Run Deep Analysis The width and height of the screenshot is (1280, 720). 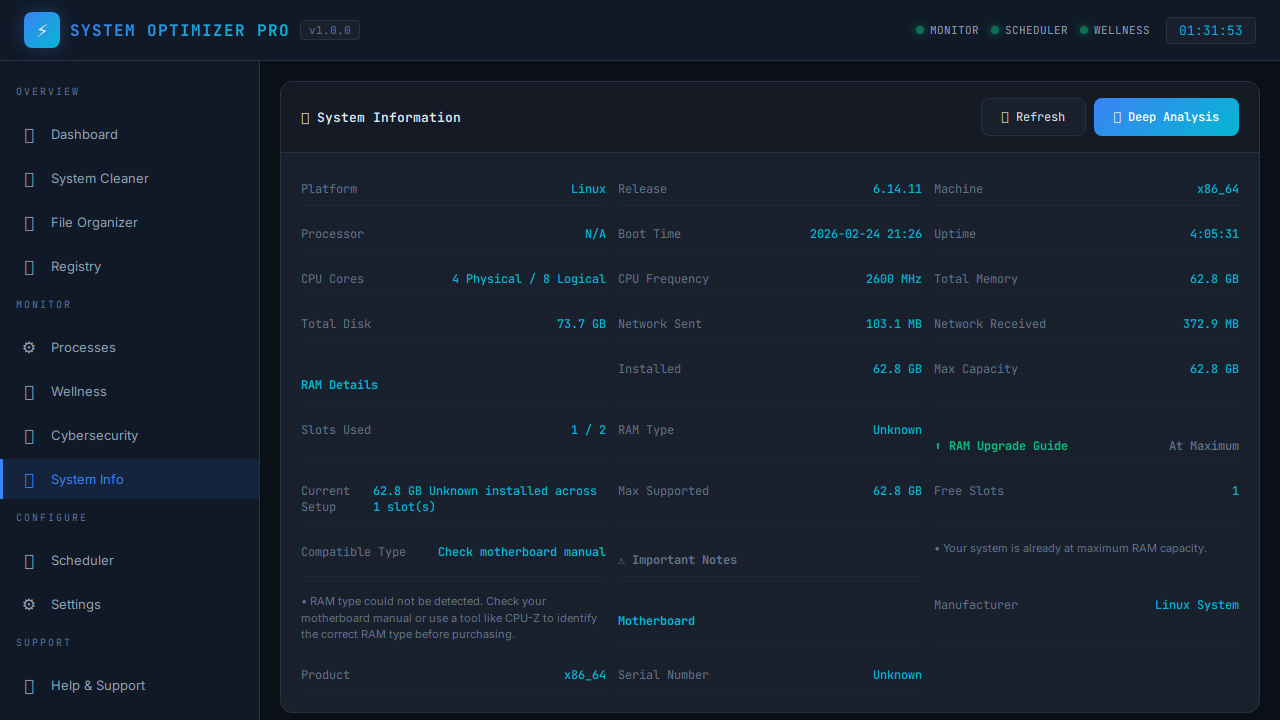tap(1166, 117)
